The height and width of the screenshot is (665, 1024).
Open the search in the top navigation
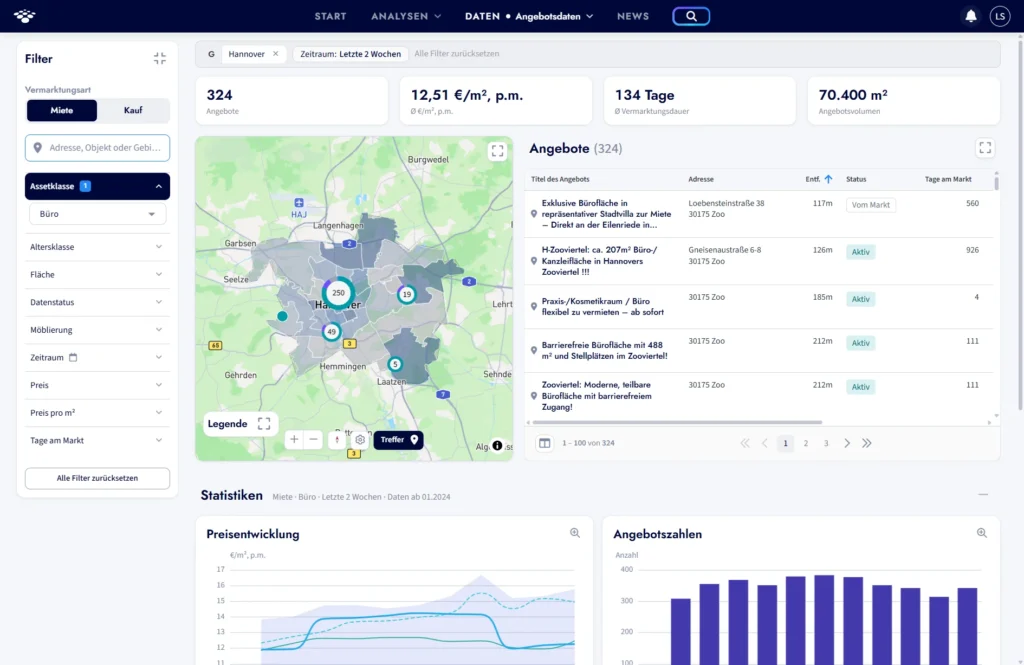click(691, 16)
